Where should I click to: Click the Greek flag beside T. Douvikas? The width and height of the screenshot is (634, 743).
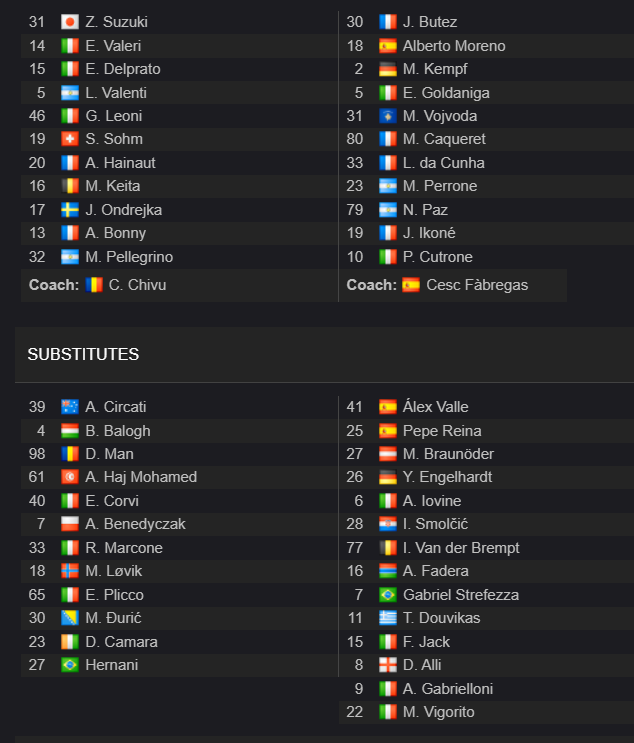[x=388, y=617]
